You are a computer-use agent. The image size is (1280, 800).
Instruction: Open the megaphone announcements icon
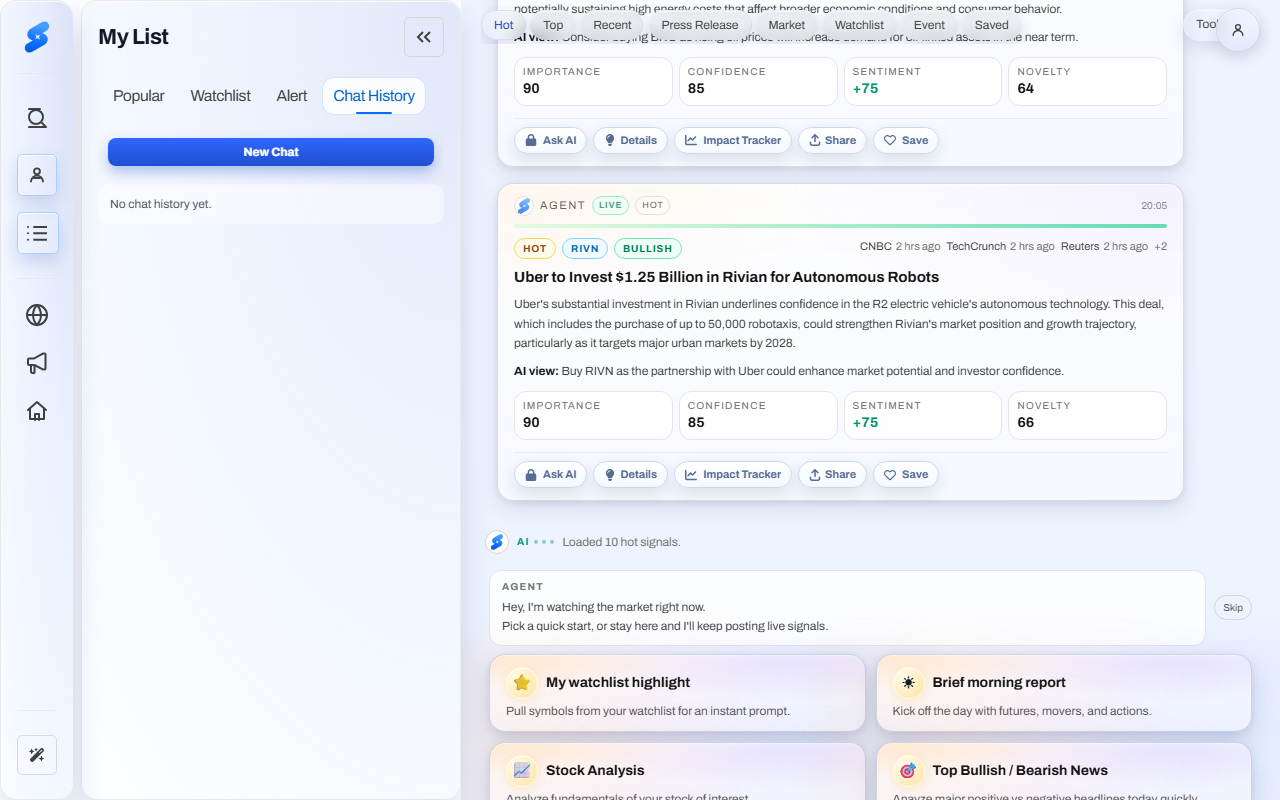click(37, 363)
